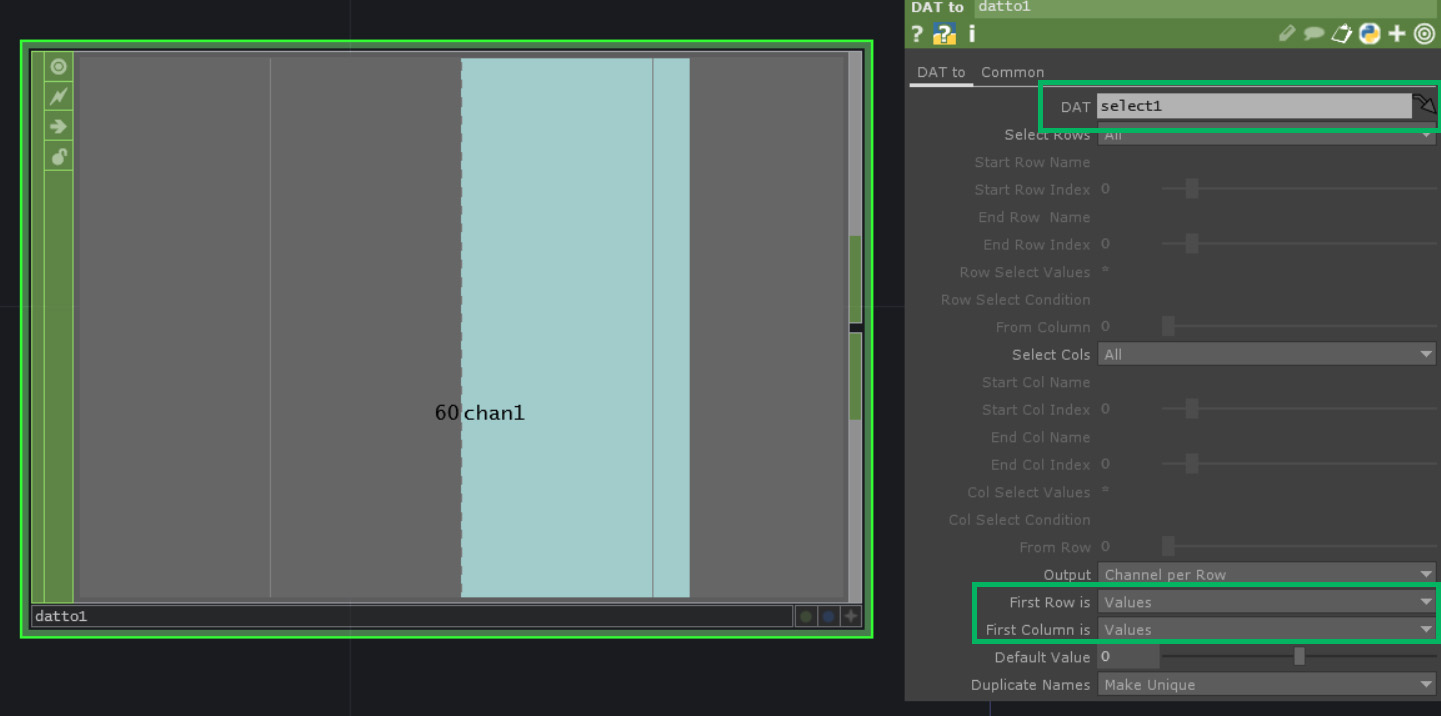Viewport: 1441px width, 716px height.
Task: Click the arrow icon beside the select1 field
Action: [x=1424, y=104]
